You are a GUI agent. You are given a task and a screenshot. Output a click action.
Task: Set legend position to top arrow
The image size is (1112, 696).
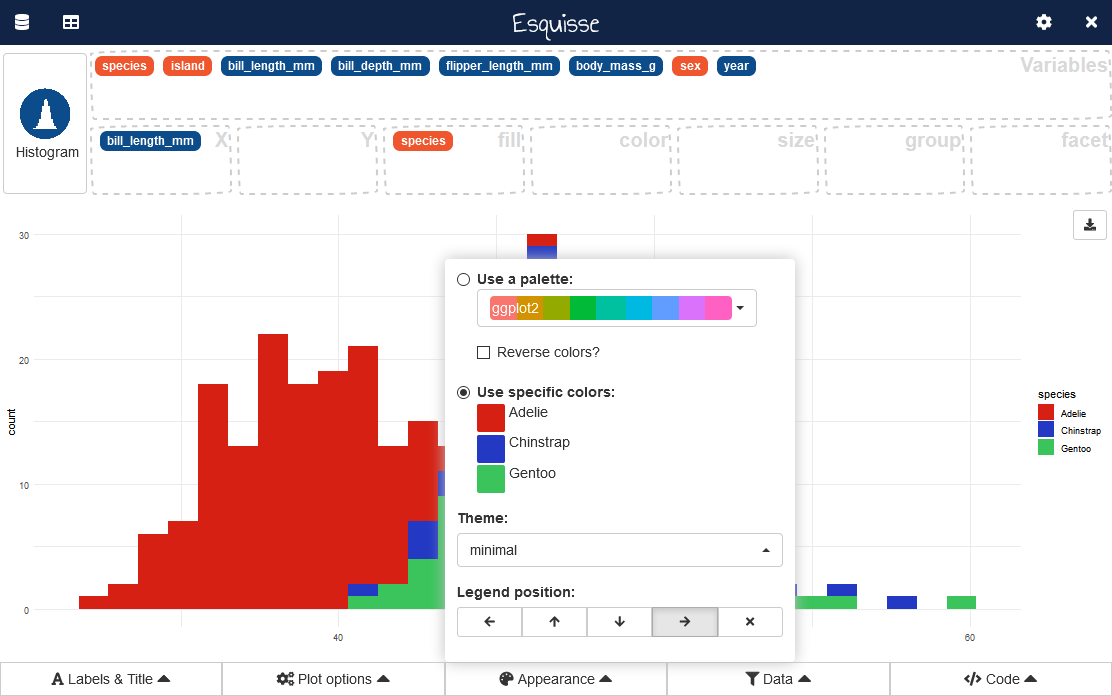tap(554, 622)
